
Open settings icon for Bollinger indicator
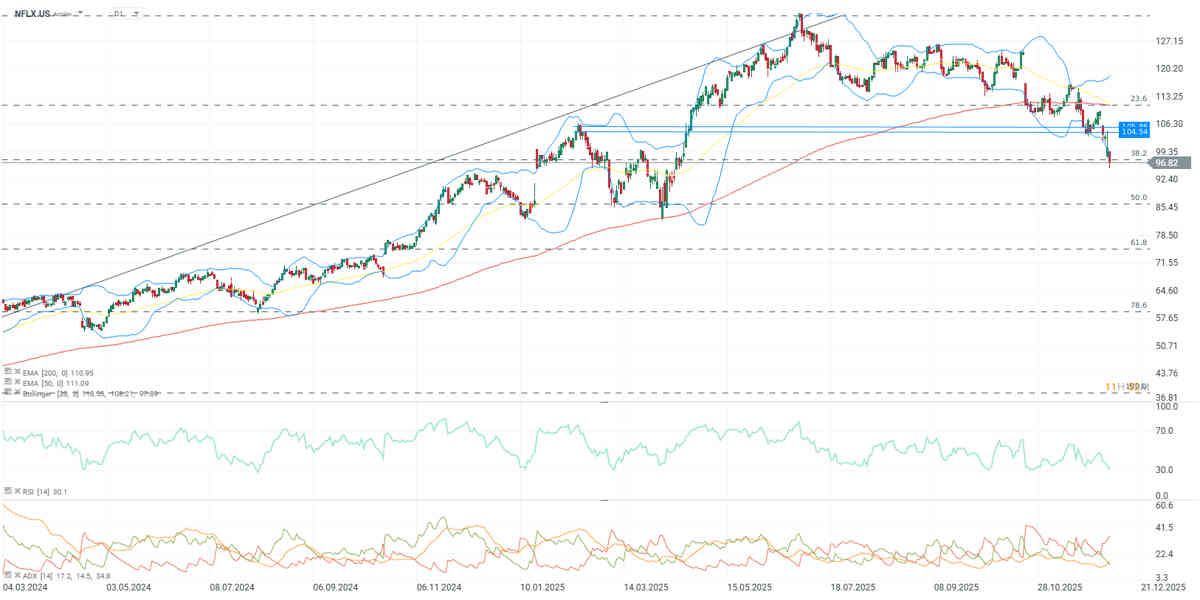coord(8,393)
